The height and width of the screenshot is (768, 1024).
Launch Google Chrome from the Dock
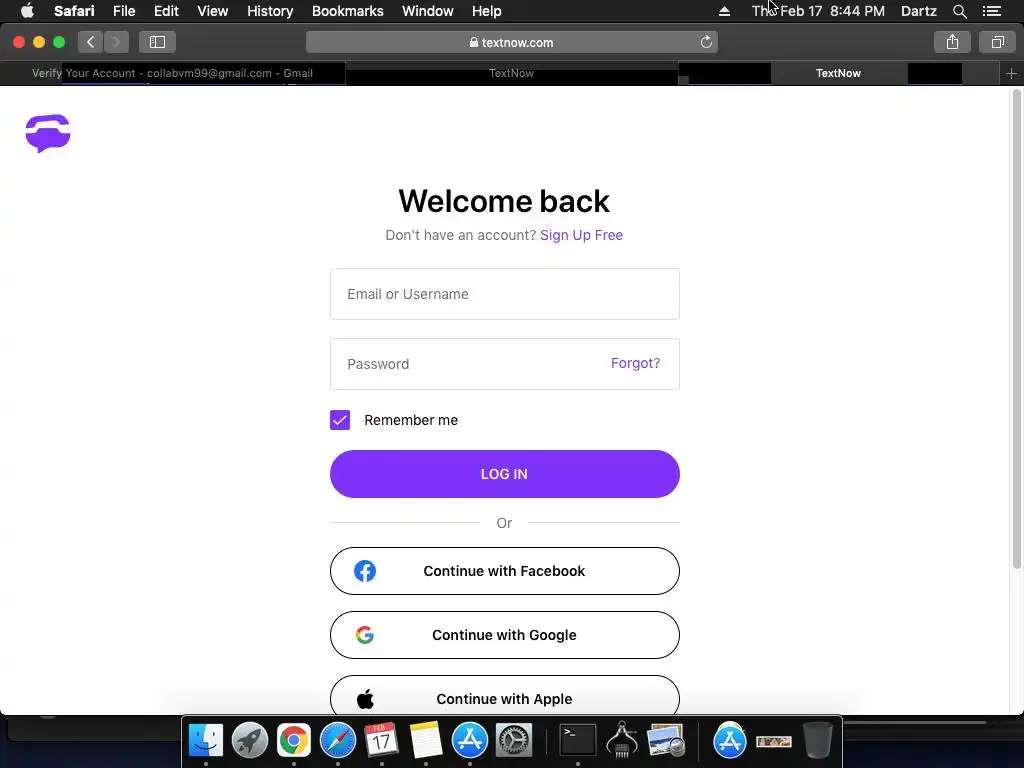tap(294, 741)
